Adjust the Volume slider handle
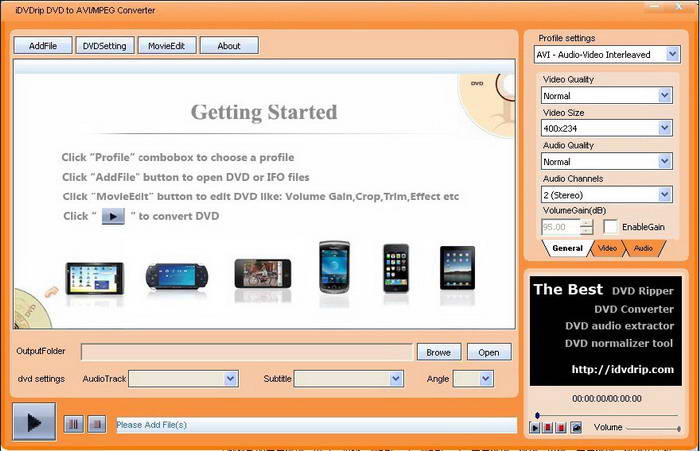The width and height of the screenshot is (700, 451). click(679, 429)
